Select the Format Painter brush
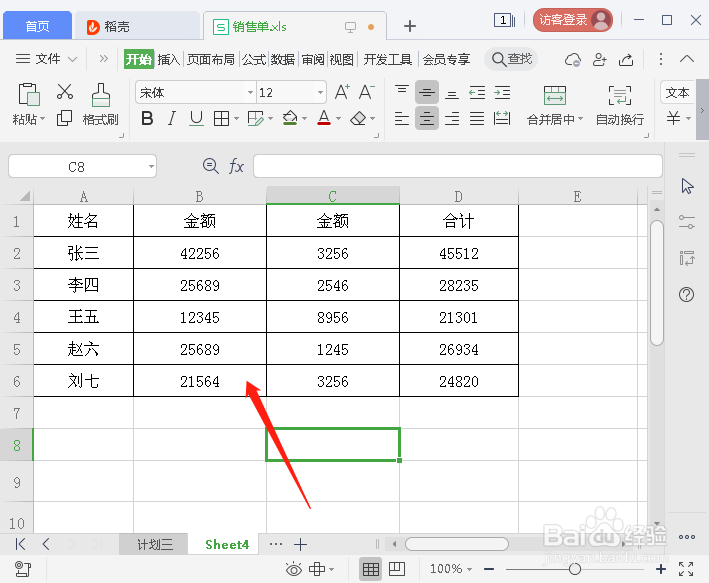Viewport: 709px width, 583px height. pyautogui.click(x=100, y=95)
